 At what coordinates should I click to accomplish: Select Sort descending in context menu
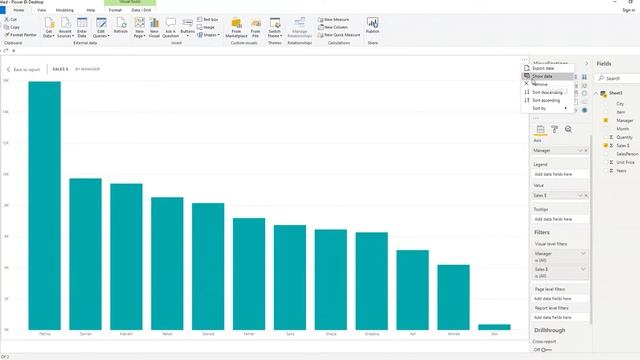tap(547, 92)
